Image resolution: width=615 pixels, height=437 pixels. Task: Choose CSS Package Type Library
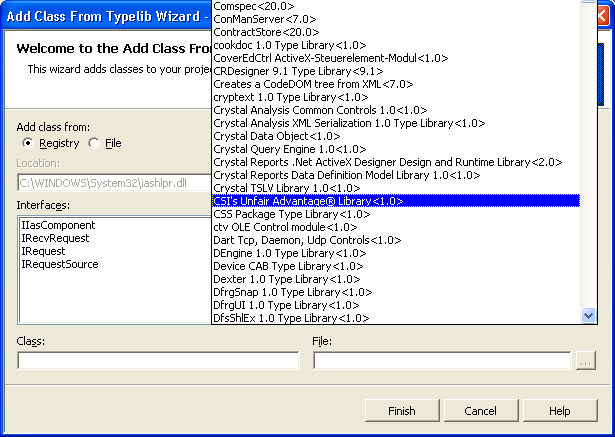point(396,214)
